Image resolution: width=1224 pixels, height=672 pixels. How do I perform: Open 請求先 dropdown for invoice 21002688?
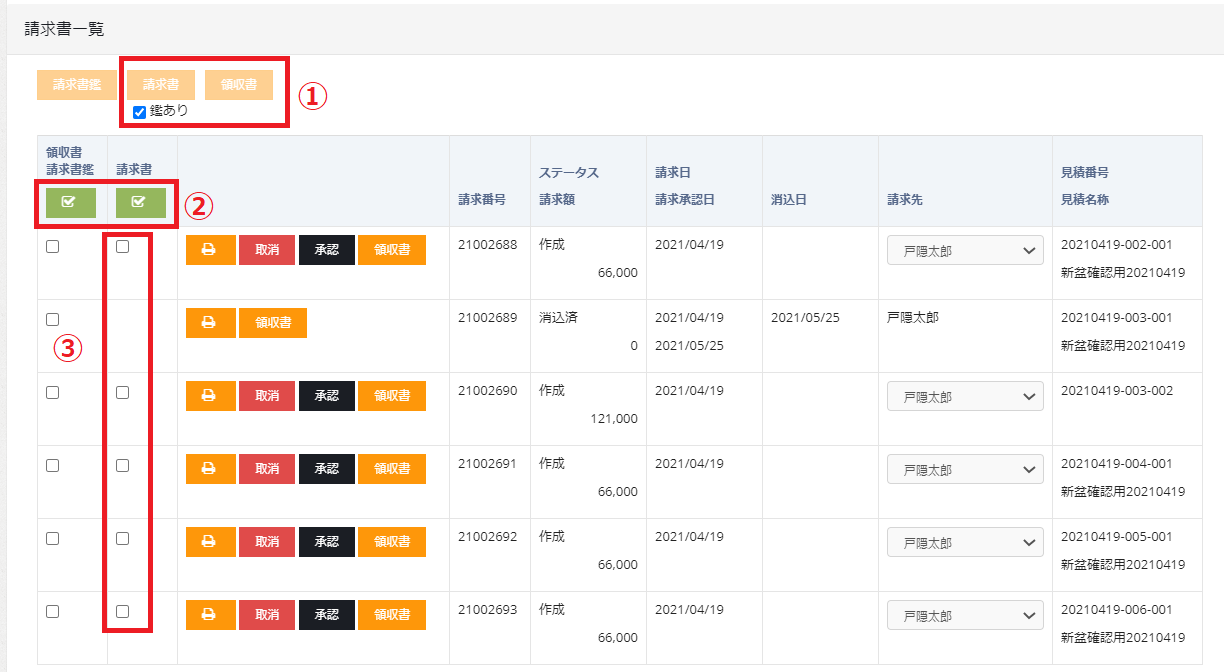click(965, 251)
